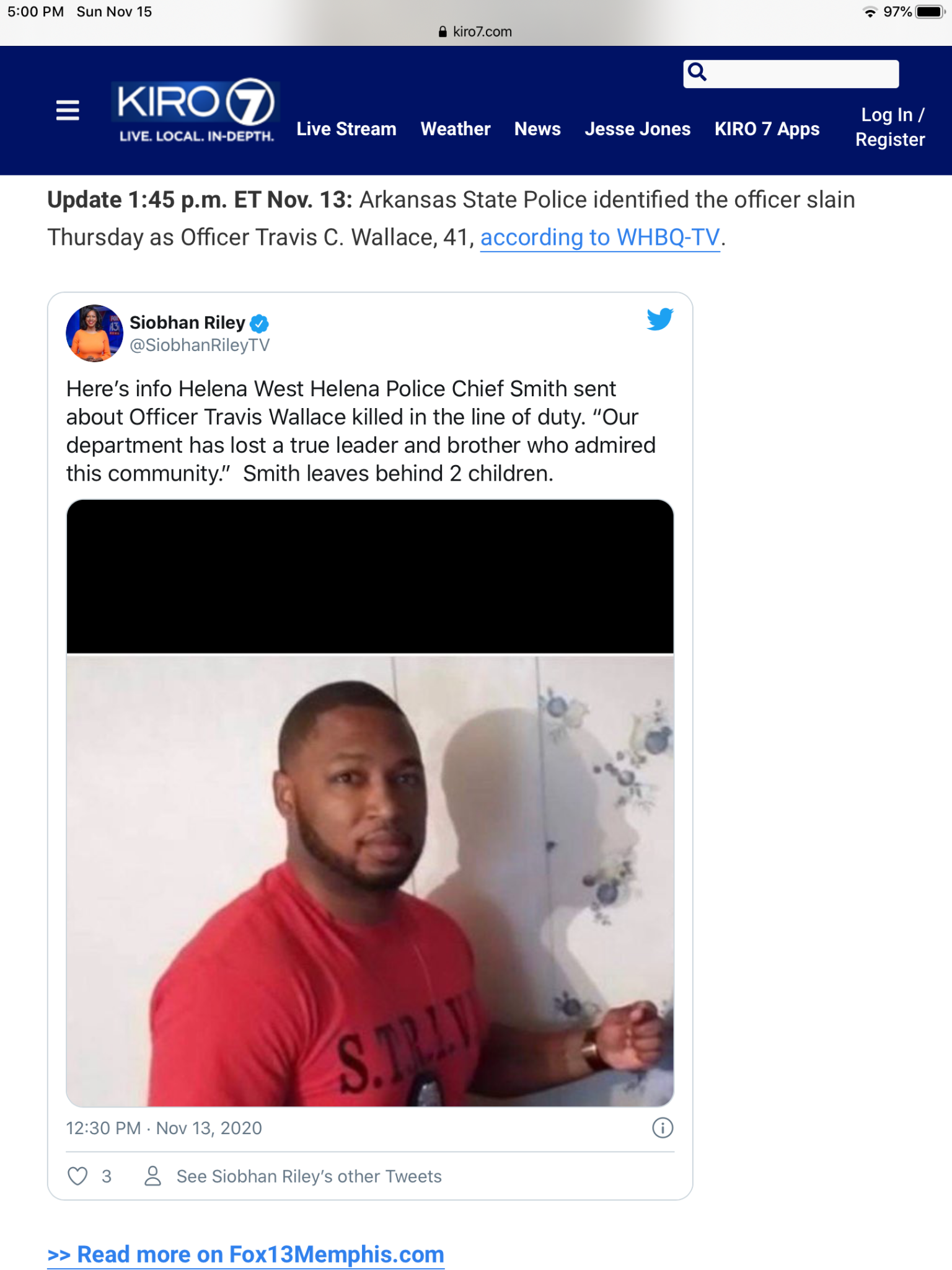This screenshot has height=1270, width=952.
Task: Click Log In / Register
Action: point(891,127)
